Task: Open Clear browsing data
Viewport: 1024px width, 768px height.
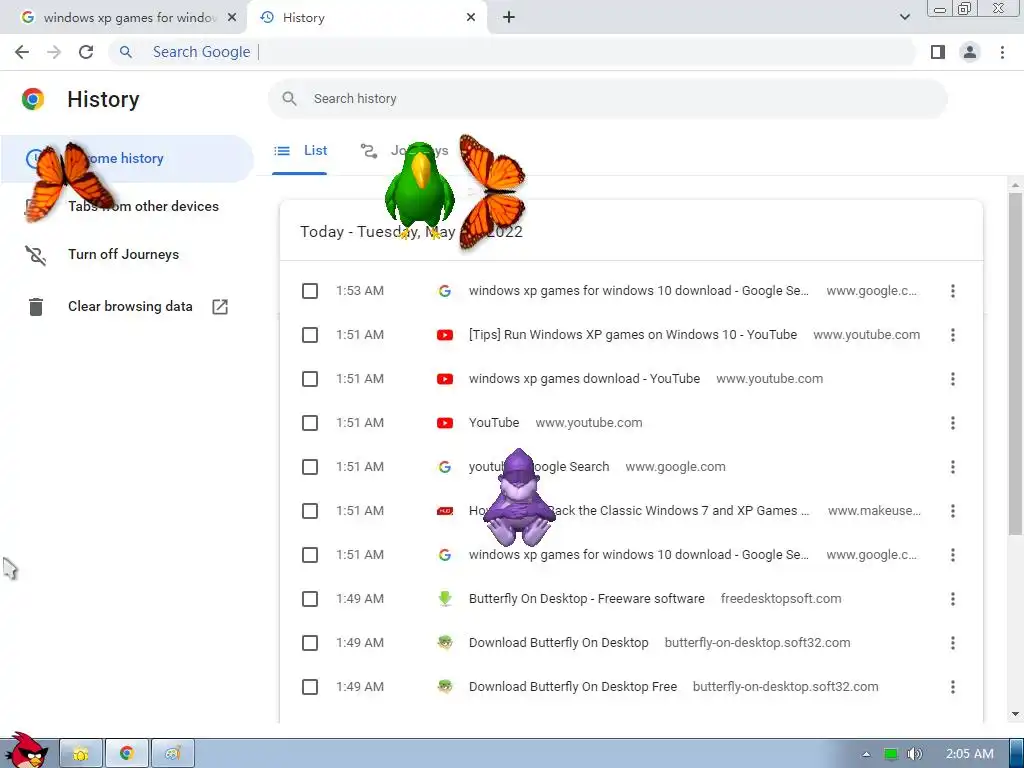Action: (x=130, y=306)
